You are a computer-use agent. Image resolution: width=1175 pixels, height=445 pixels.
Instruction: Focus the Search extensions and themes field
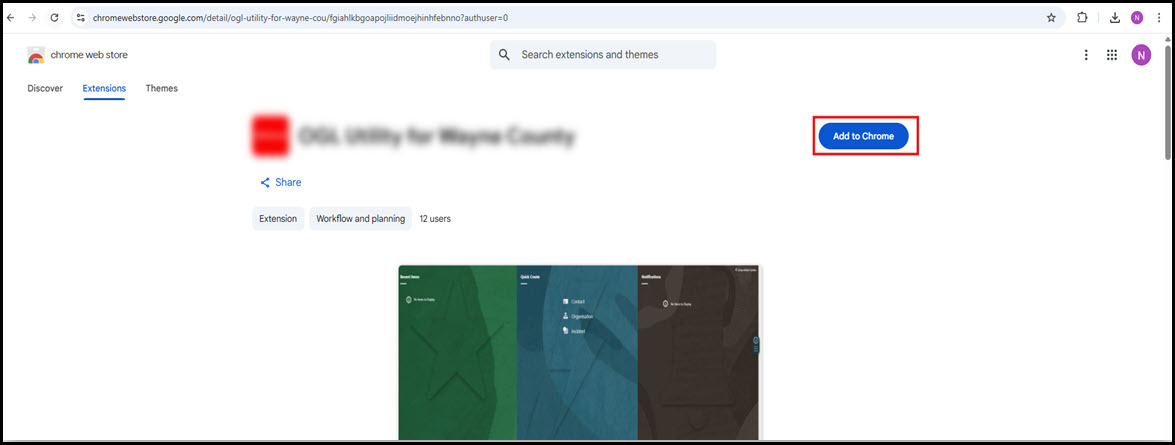(x=602, y=55)
